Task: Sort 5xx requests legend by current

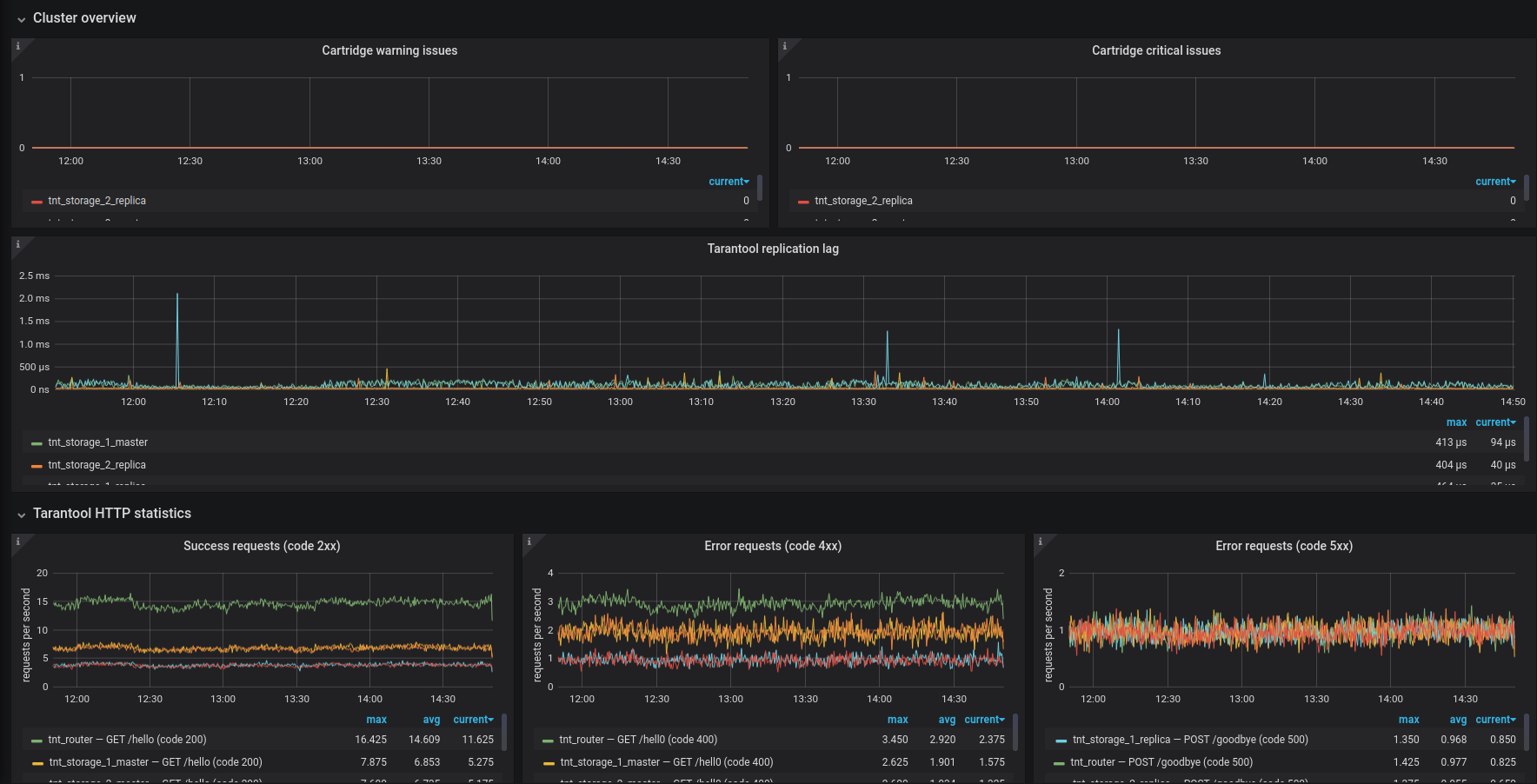Action: click(1495, 720)
